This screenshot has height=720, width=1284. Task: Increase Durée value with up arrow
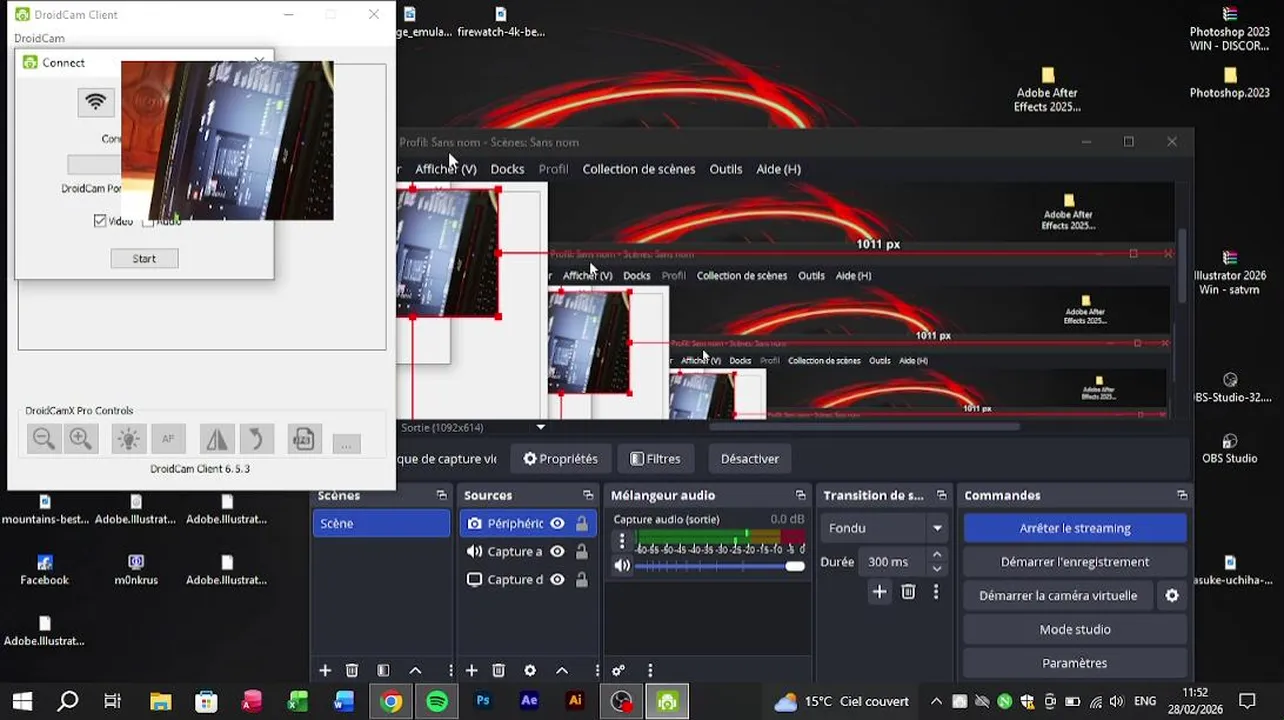[937, 555]
